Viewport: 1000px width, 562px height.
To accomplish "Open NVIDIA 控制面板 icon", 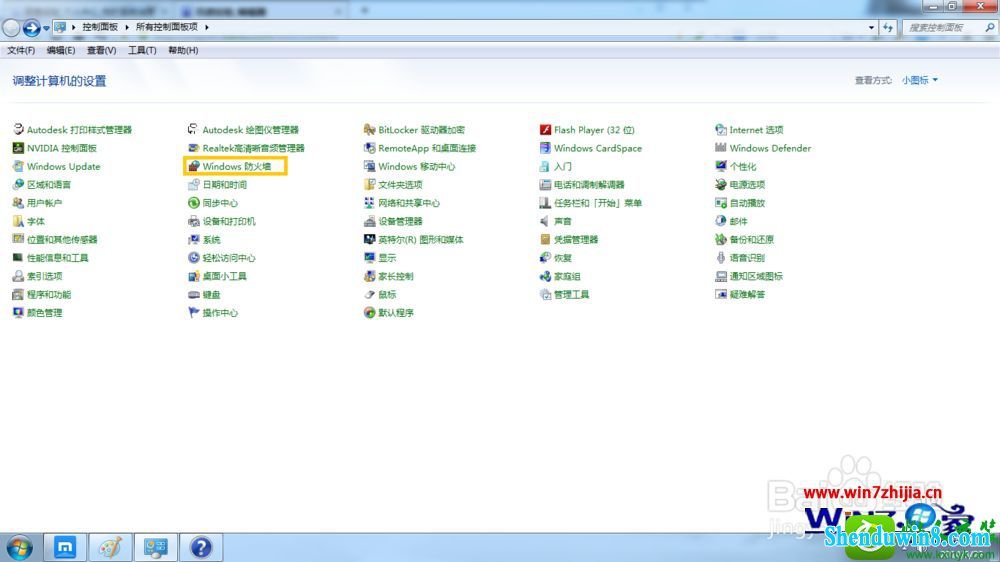I will [18, 148].
